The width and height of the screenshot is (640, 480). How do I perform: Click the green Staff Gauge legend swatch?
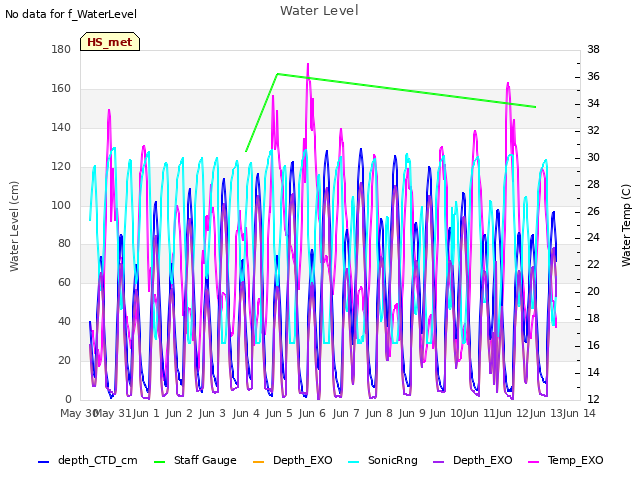[x=160, y=462]
